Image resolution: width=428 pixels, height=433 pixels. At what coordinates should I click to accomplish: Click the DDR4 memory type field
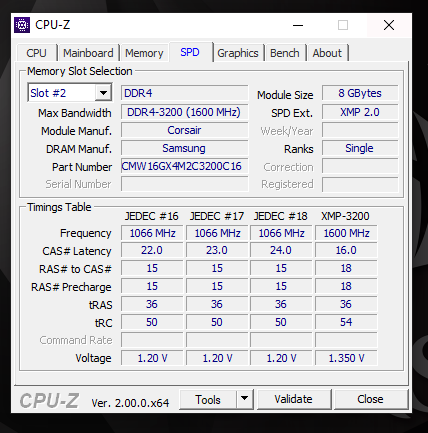pyautogui.click(x=185, y=93)
